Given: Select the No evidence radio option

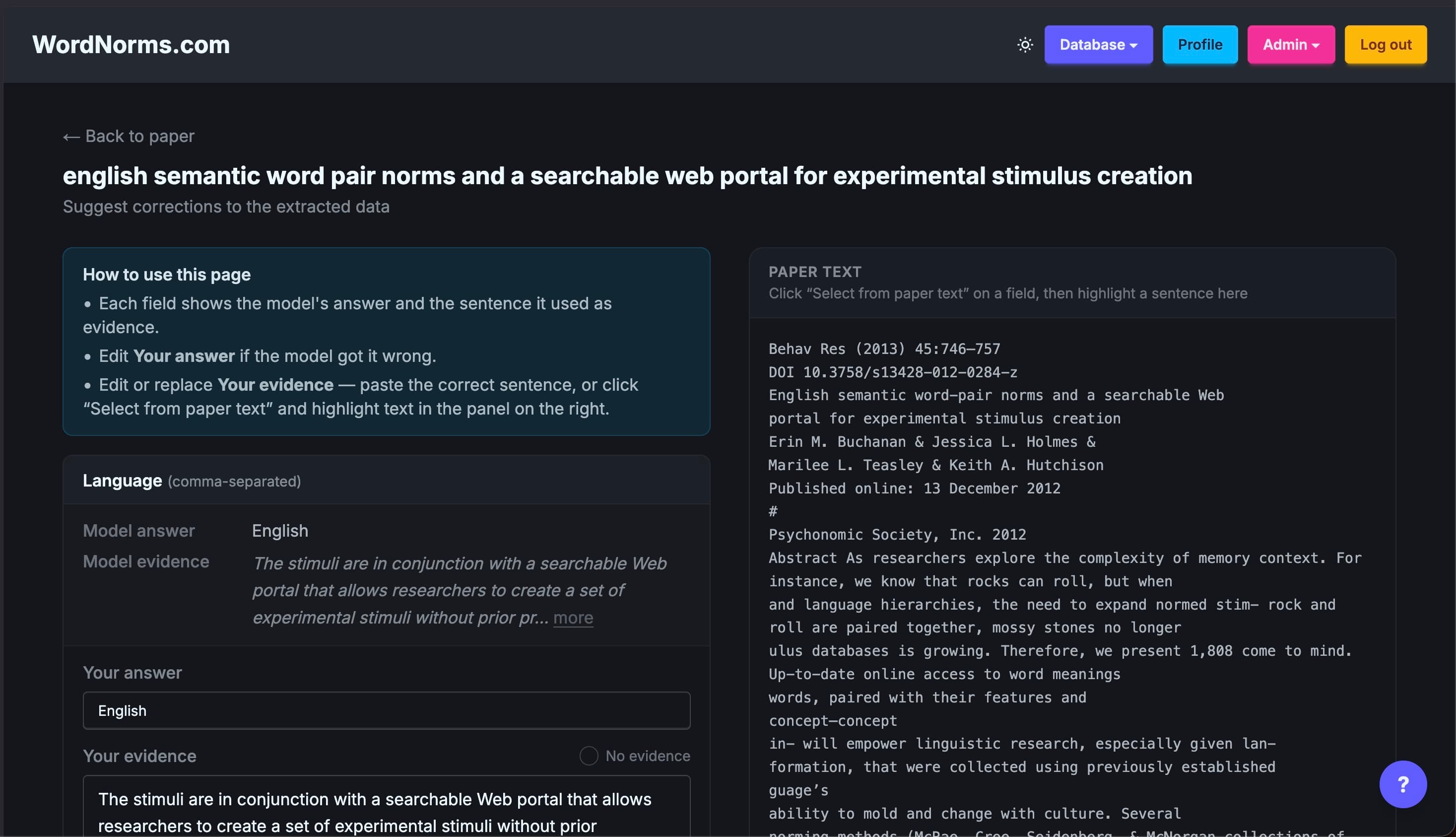Looking at the screenshot, I should [589, 756].
